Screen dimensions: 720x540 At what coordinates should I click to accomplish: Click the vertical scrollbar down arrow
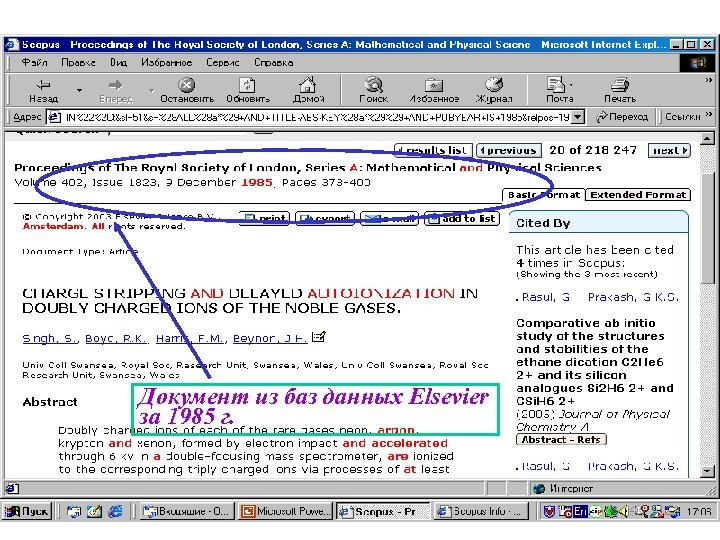click(x=707, y=471)
